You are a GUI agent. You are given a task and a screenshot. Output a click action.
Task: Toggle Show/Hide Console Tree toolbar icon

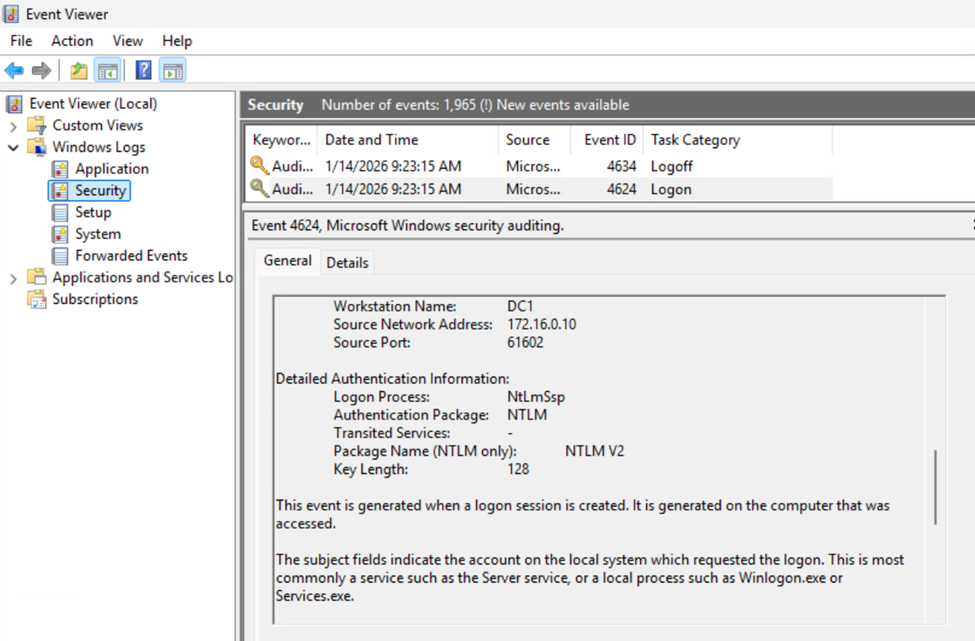click(x=108, y=70)
